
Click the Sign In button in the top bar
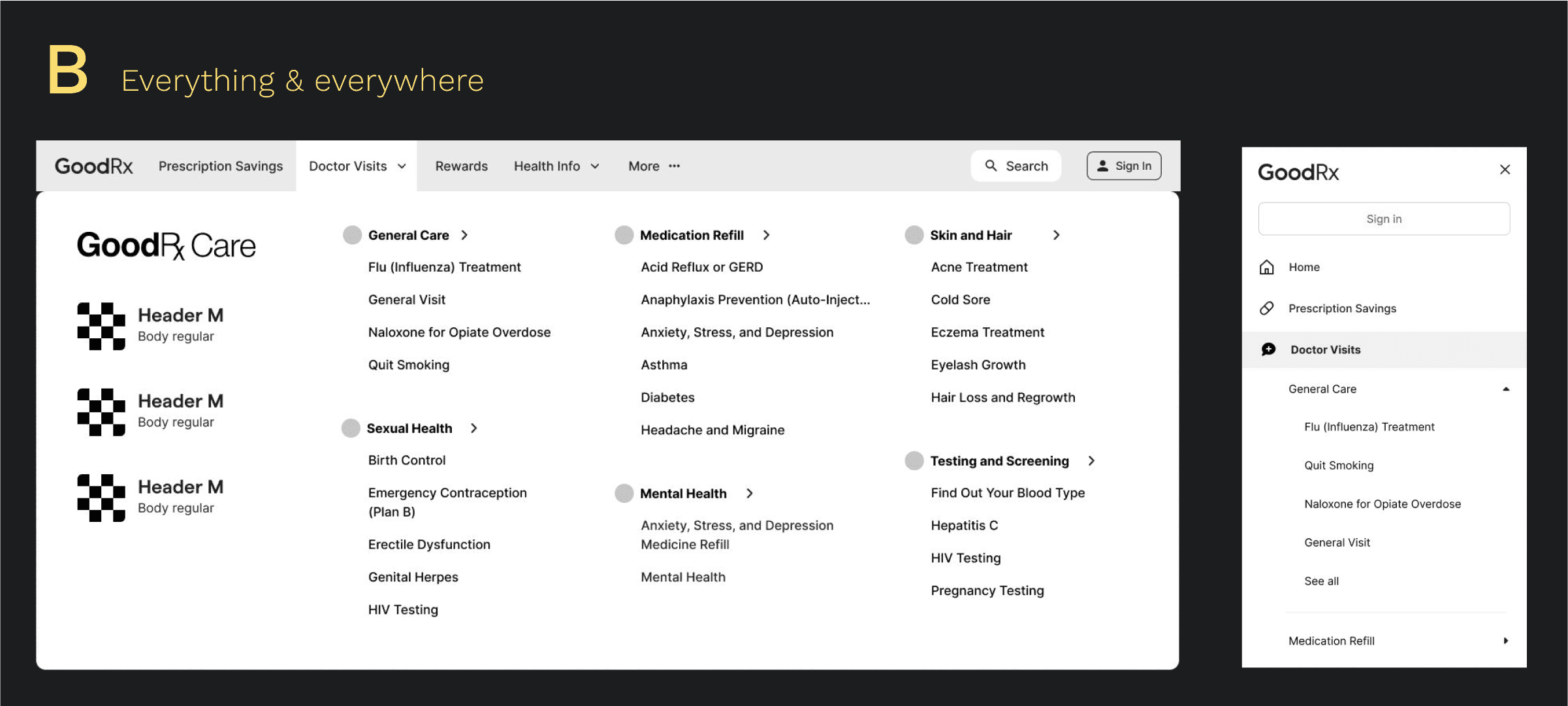tap(1124, 166)
